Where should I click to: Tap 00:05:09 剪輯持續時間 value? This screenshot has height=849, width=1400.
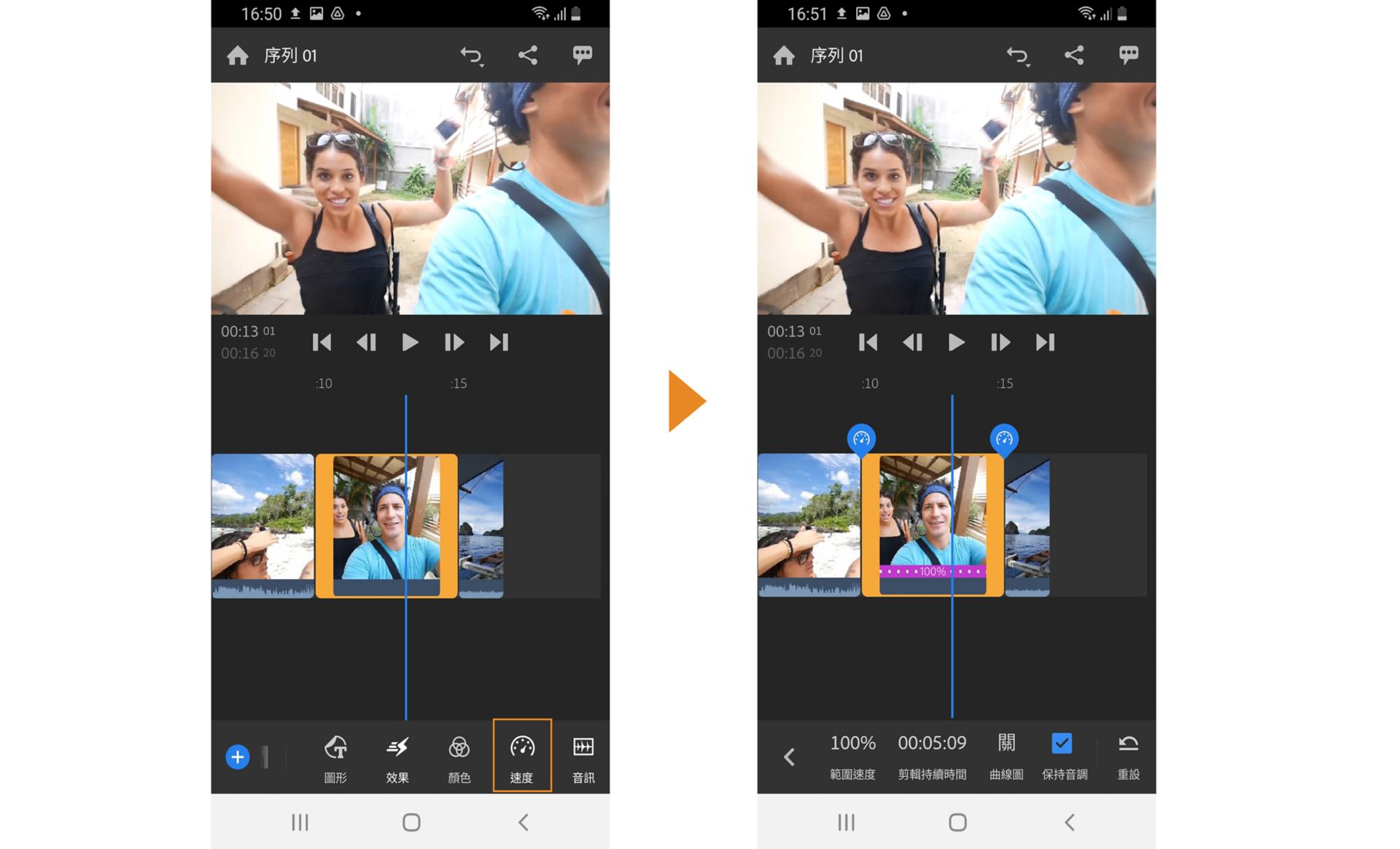click(932, 743)
